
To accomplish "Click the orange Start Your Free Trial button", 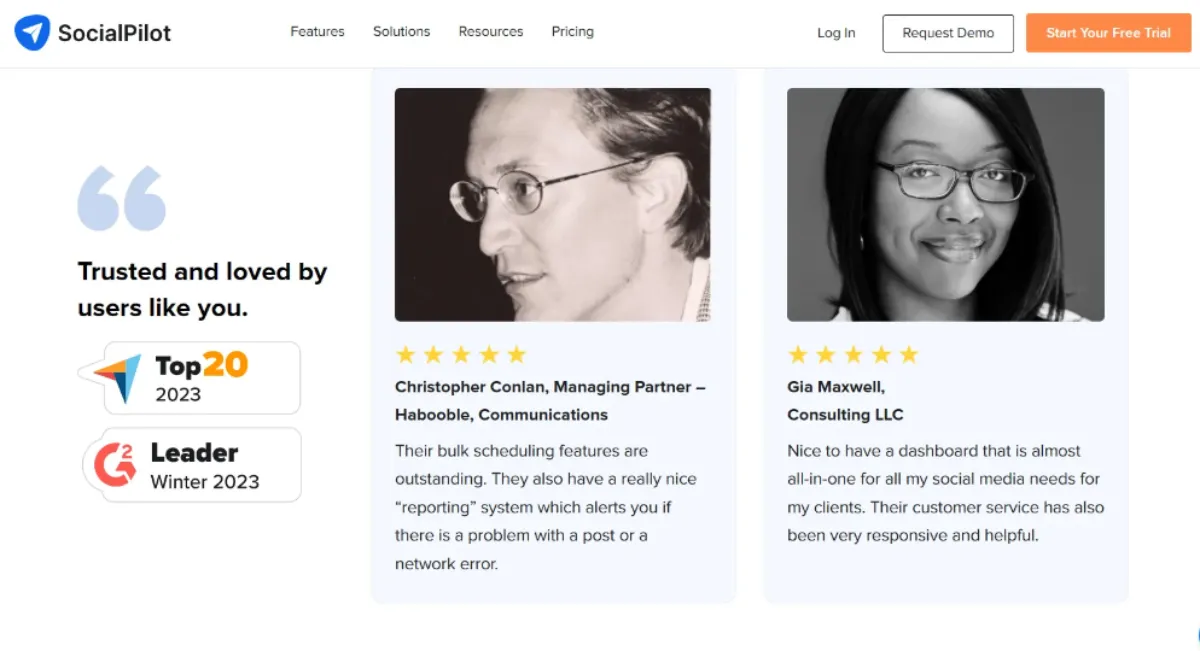I will [x=1108, y=33].
